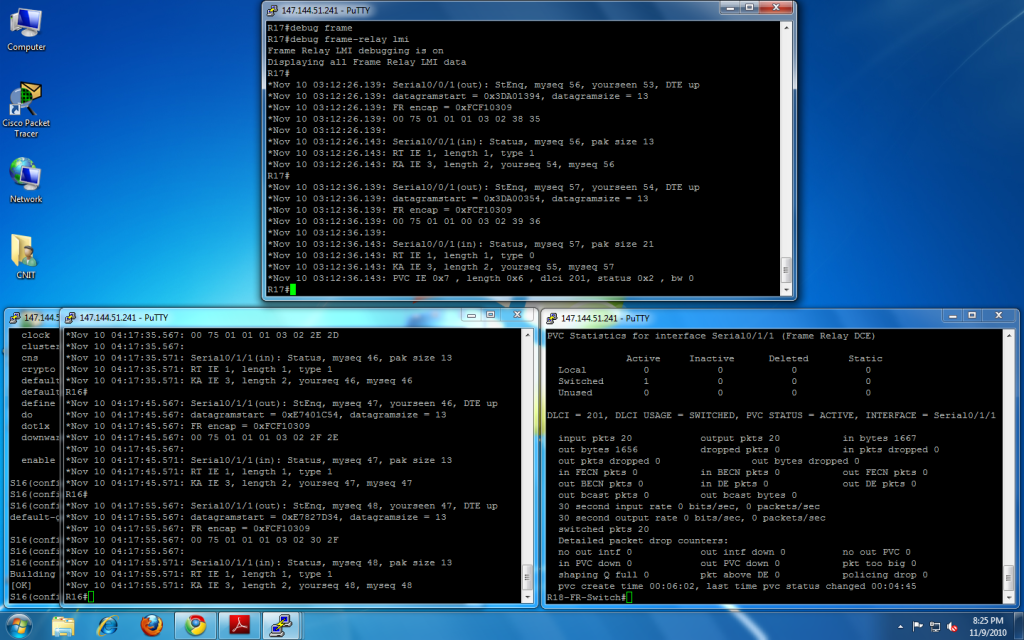Image resolution: width=1024 pixels, height=640 pixels.
Task: Open Action Center flag in tray
Action: (917, 626)
